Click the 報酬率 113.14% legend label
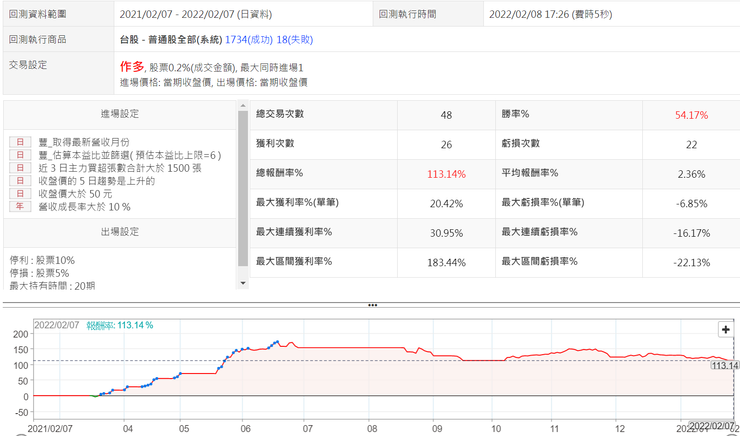This screenshot has height=436, width=740. point(119,325)
